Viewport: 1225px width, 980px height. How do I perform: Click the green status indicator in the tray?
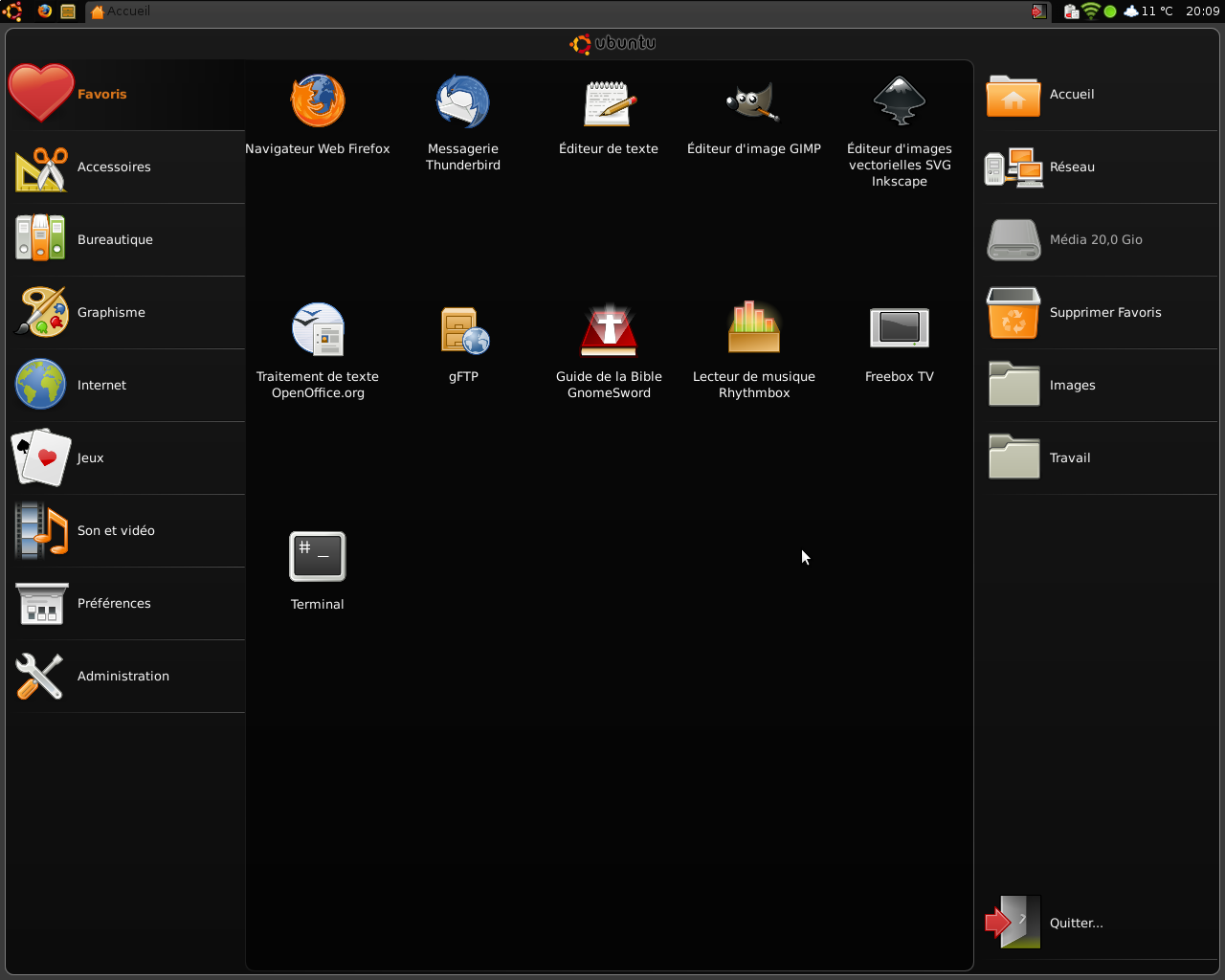(x=1110, y=11)
